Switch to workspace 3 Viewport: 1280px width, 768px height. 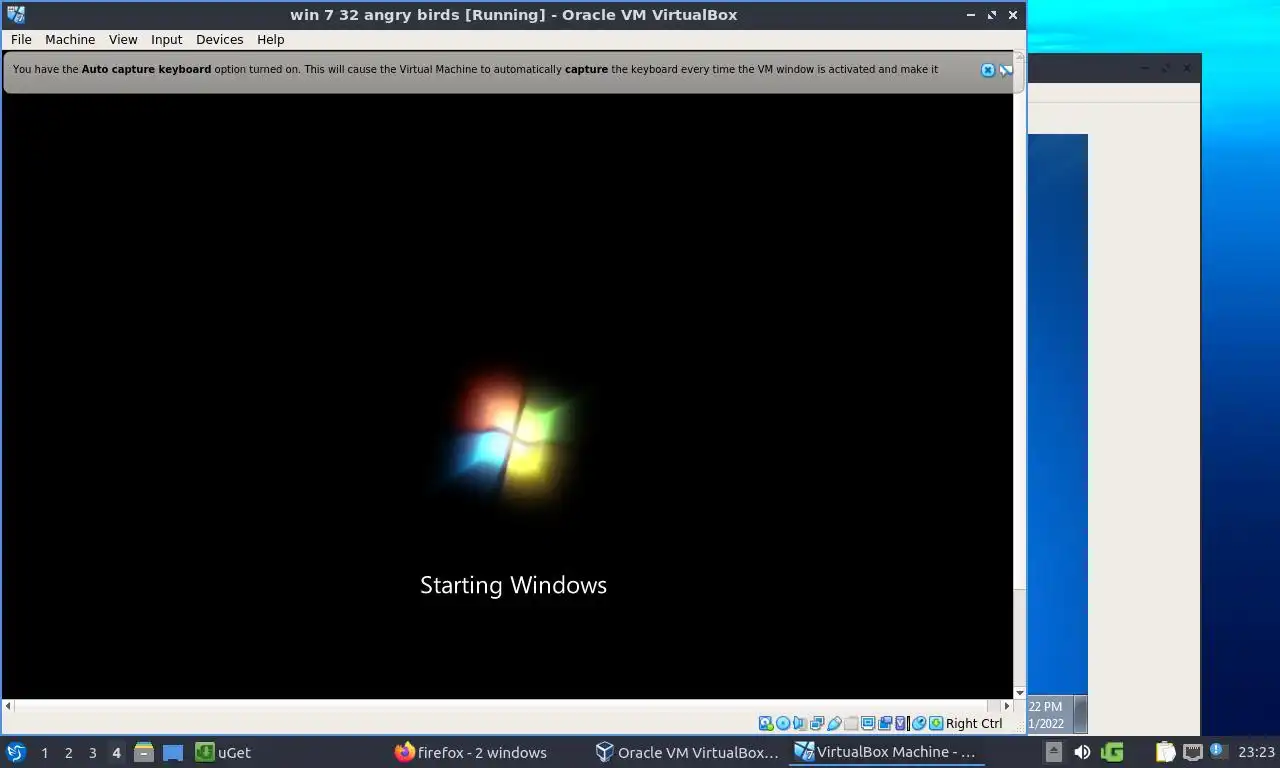click(92, 753)
